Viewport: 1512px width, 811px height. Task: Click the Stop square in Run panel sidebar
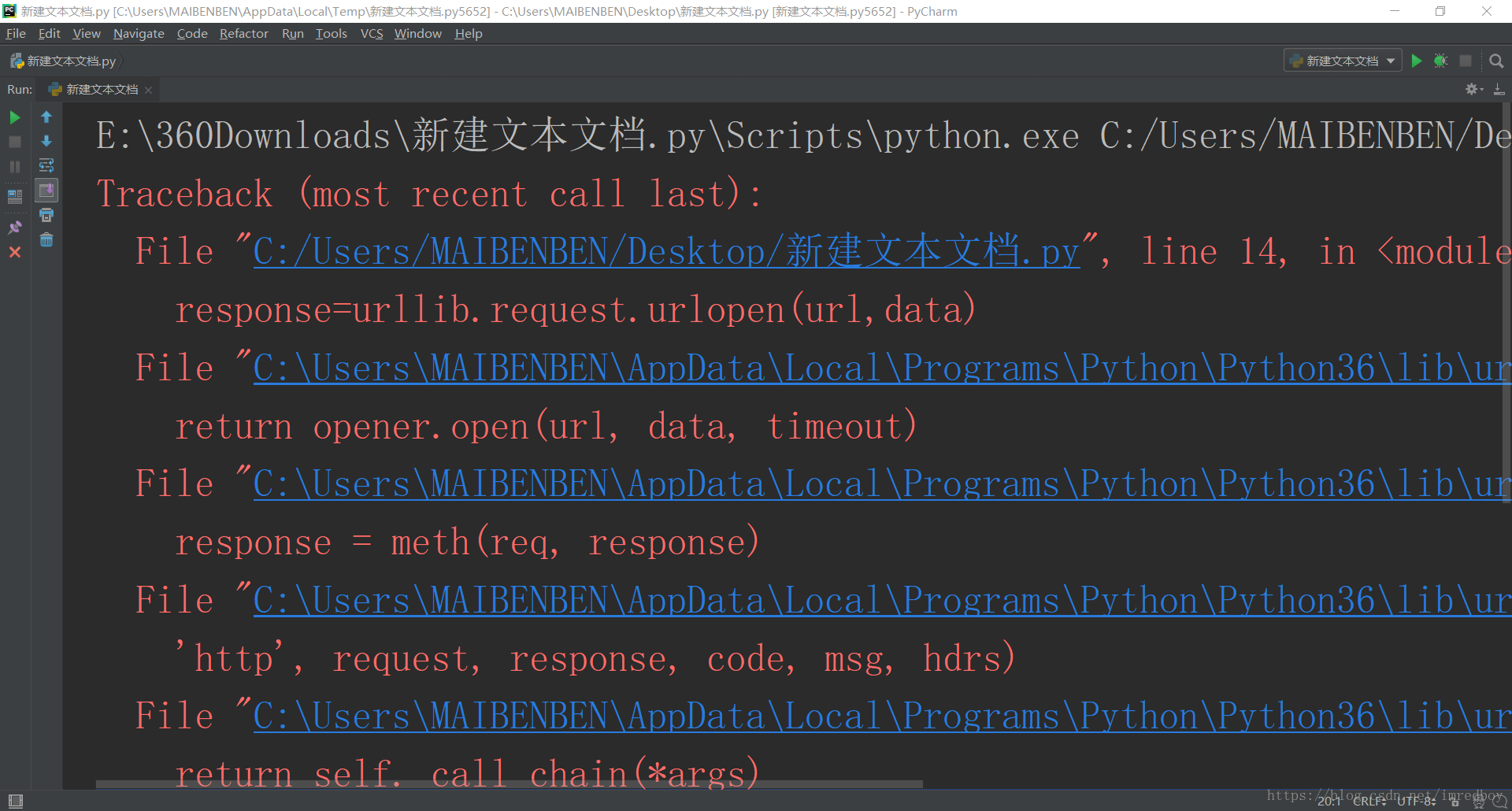point(15,142)
